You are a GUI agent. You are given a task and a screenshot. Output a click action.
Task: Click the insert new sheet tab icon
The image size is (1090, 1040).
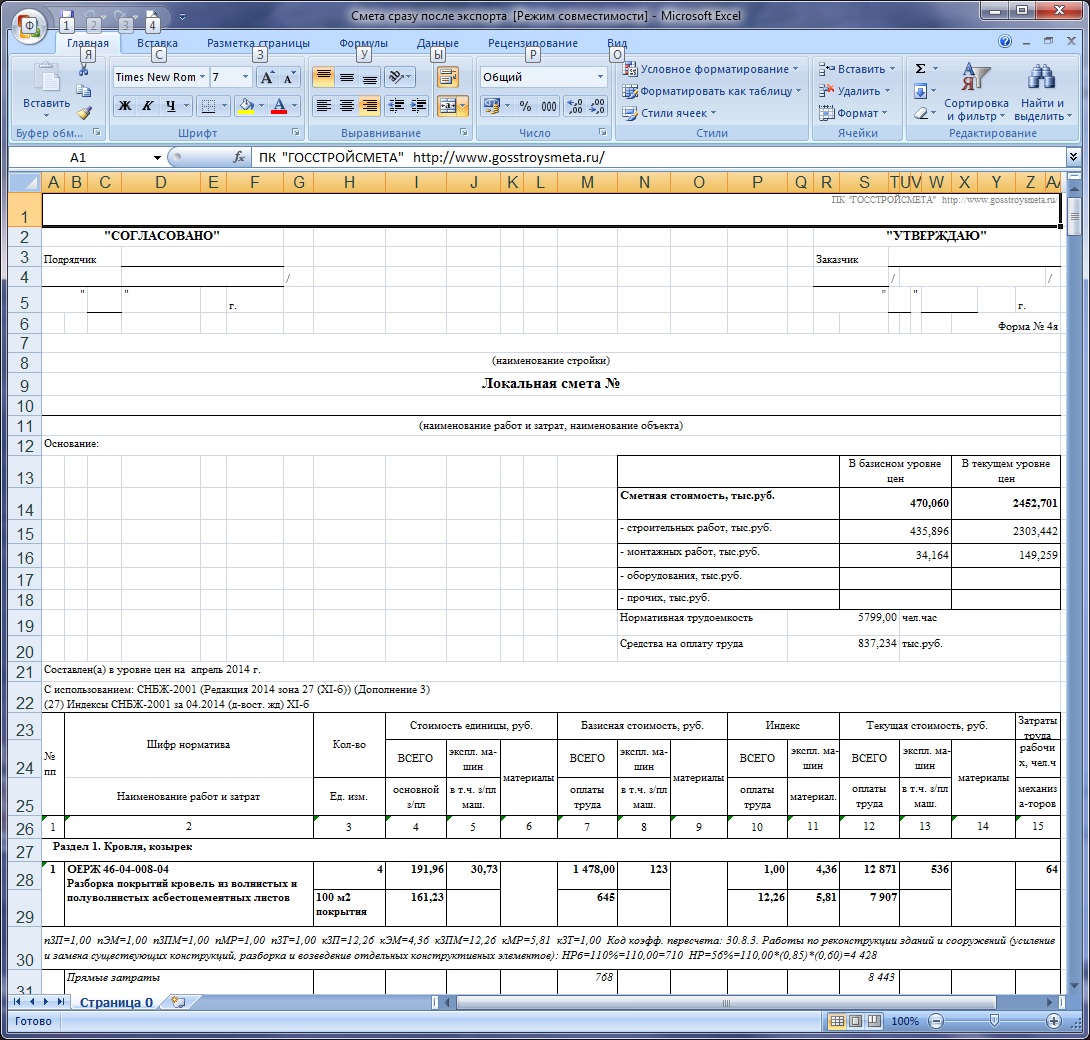pyautogui.click(x=178, y=1002)
